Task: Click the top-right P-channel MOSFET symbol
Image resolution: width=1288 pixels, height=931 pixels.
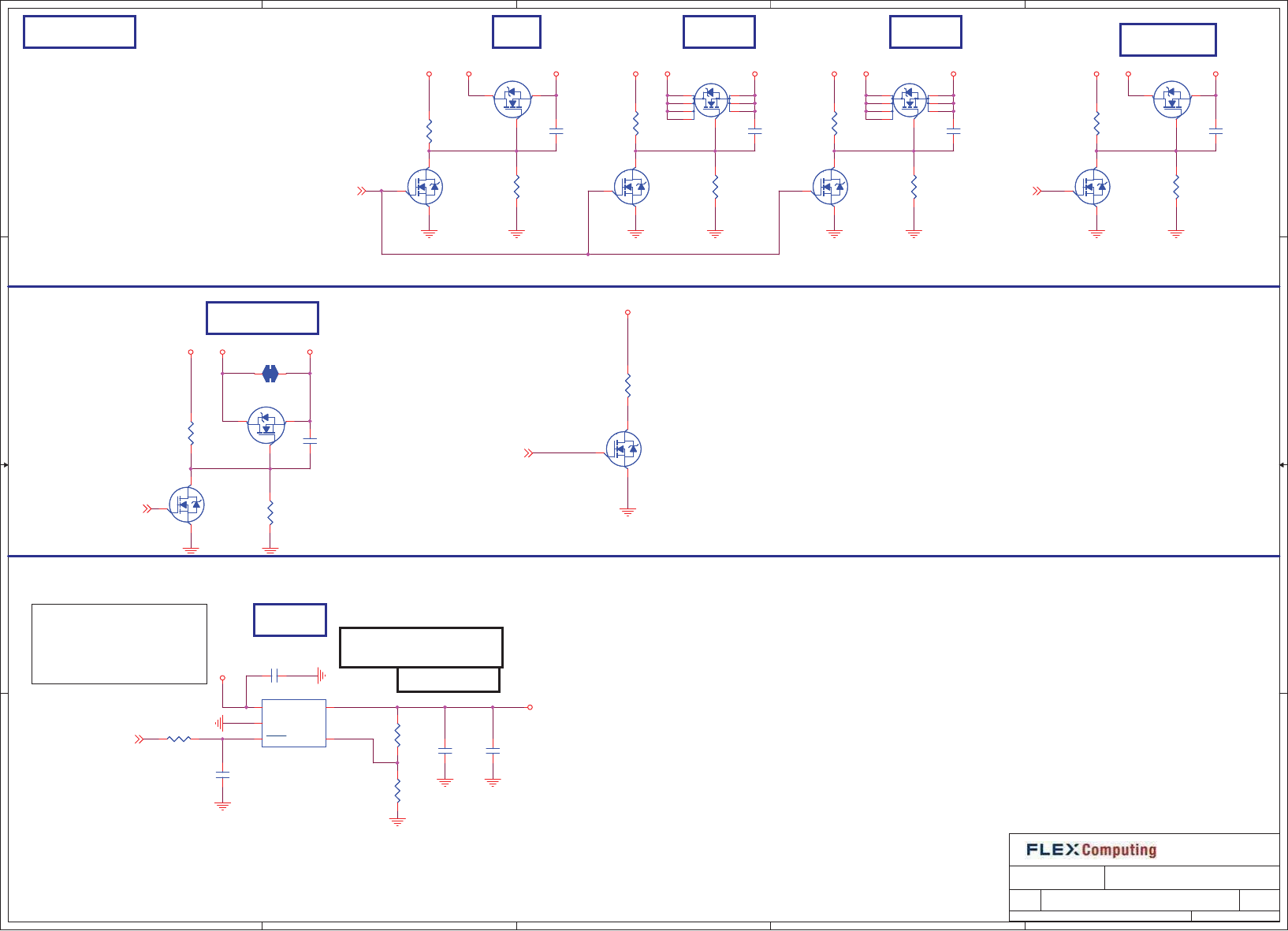Action: click(1172, 99)
